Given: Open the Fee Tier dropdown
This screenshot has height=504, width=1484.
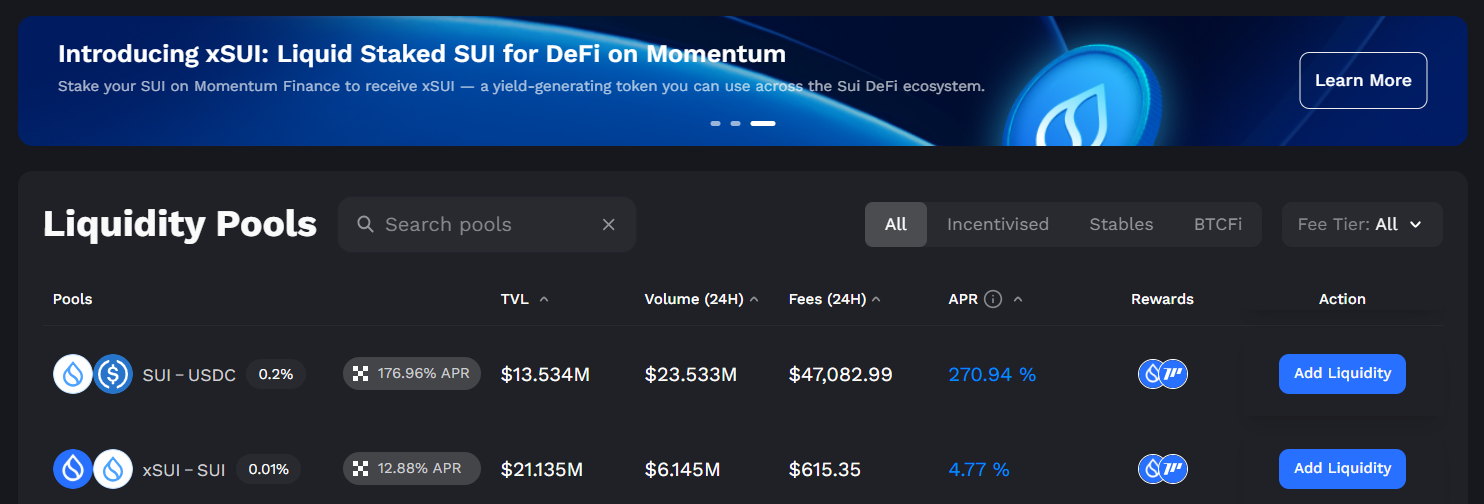Looking at the screenshot, I should (1362, 224).
